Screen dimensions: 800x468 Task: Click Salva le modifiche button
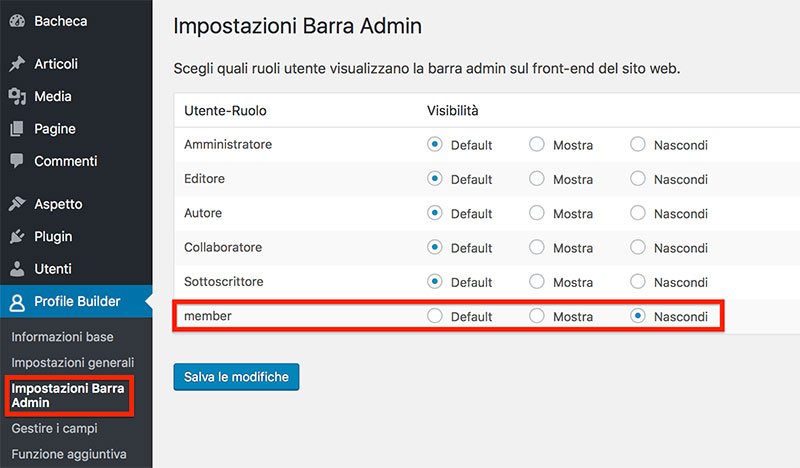[x=236, y=377]
